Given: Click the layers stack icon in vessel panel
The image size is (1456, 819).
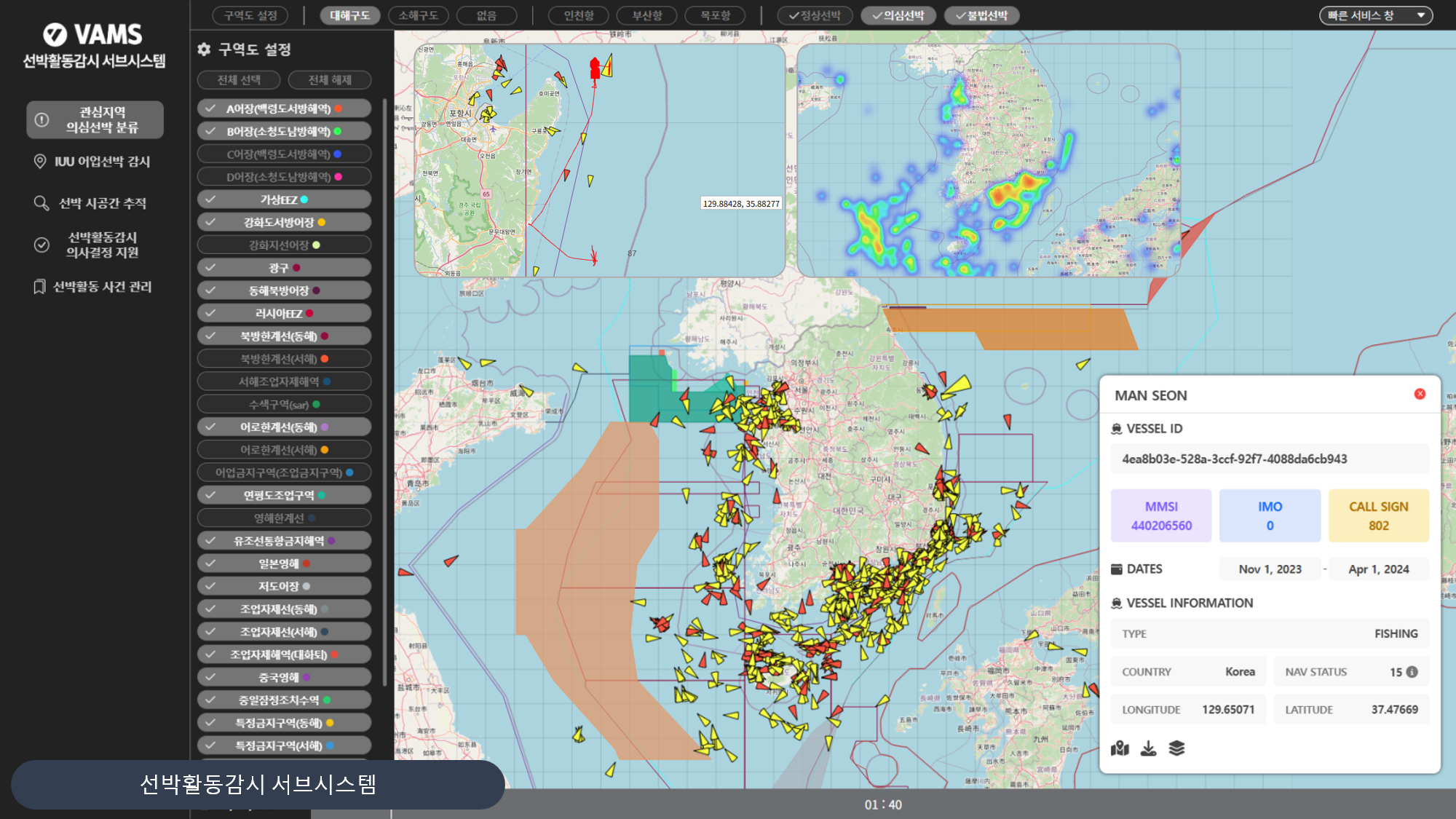Looking at the screenshot, I should click(1176, 748).
